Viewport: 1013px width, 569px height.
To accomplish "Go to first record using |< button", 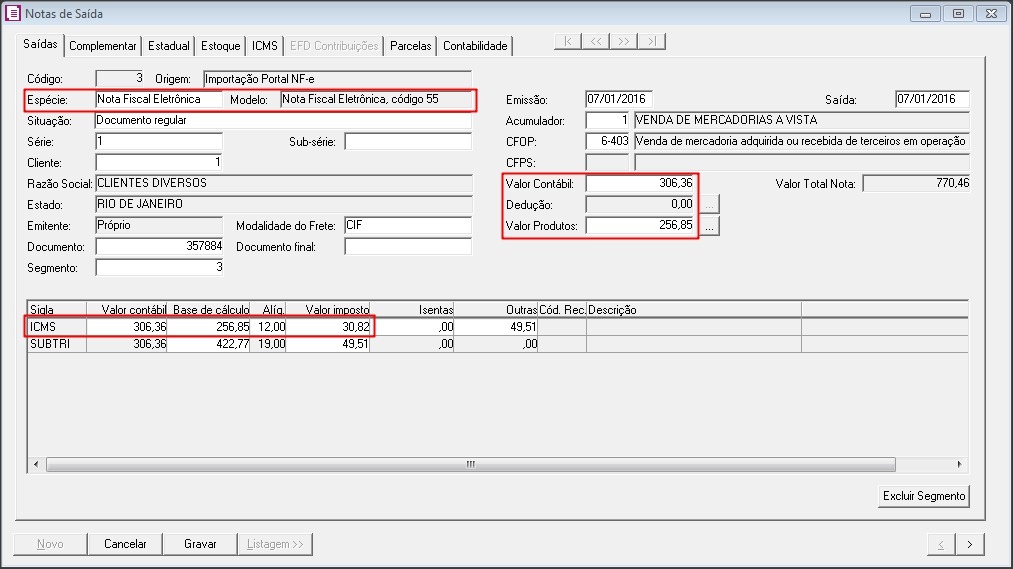I will [x=568, y=41].
